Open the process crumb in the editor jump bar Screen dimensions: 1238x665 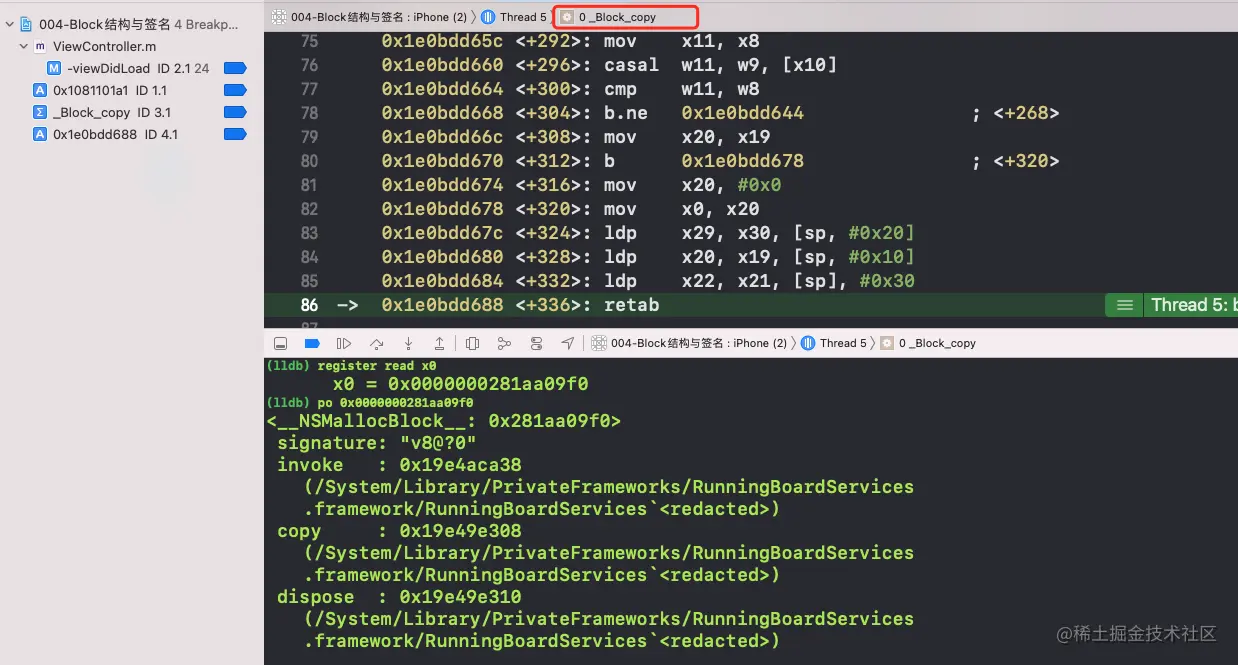[370, 17]
